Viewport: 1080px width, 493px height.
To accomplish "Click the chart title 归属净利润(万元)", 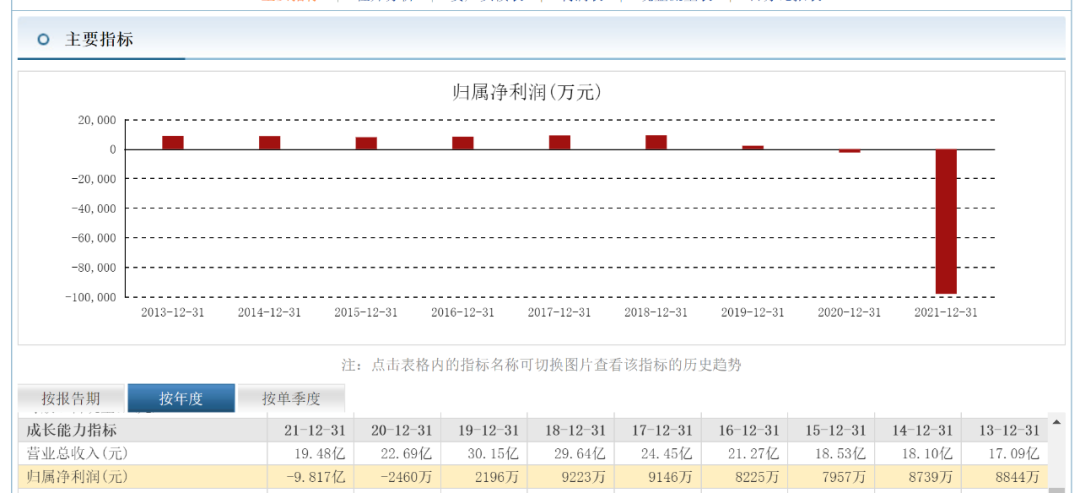I will tap(527, 92).
